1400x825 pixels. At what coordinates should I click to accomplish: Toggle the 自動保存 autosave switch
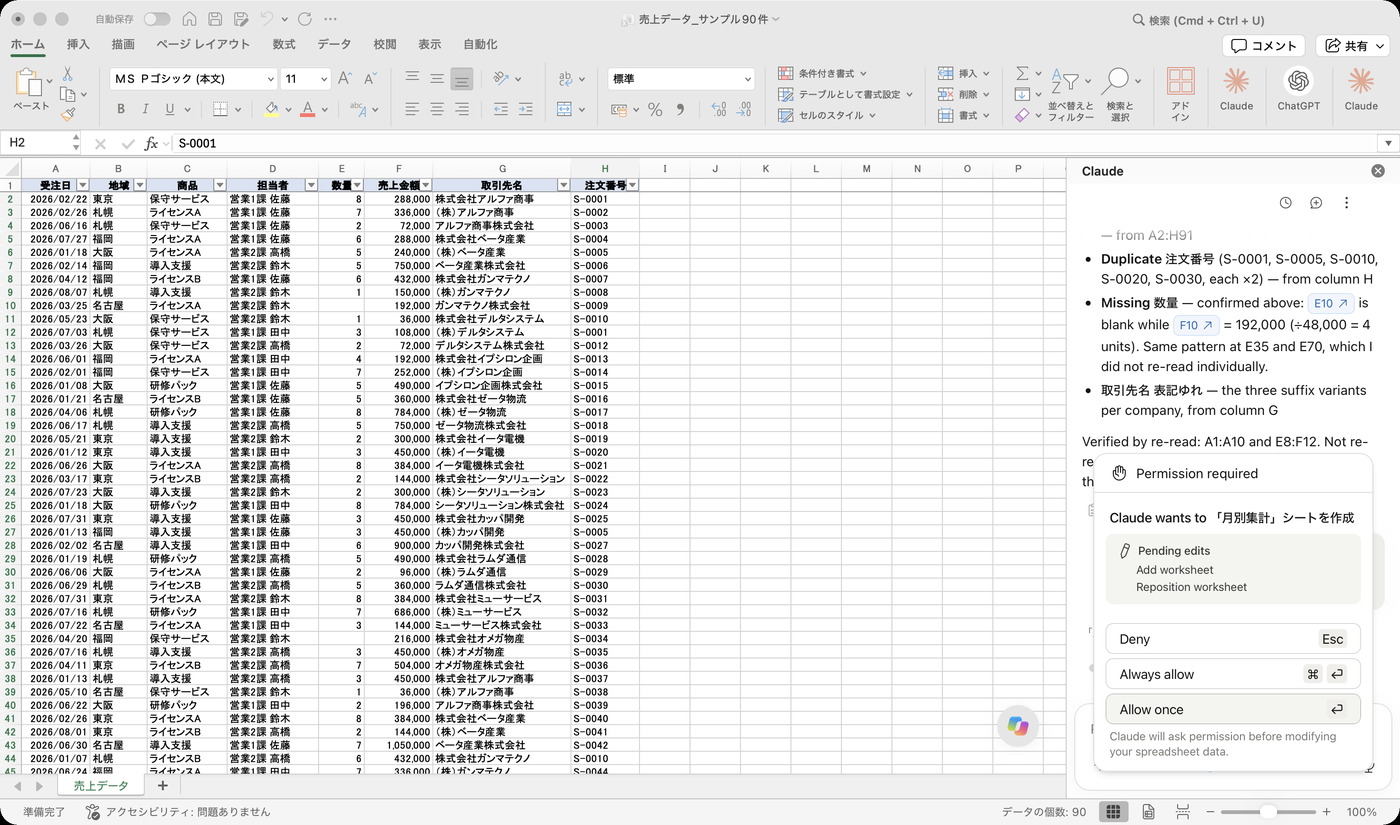pos(156,19)
